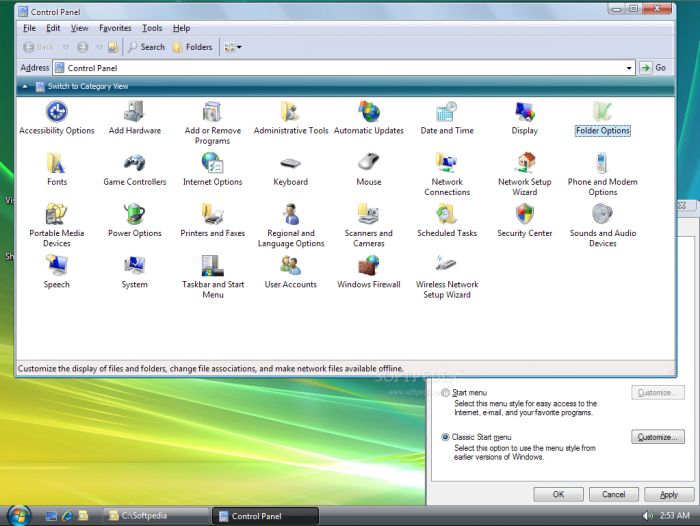Click Switch to Category View link
This screenshot has height=526, width=700.
(x=88, y=87)
